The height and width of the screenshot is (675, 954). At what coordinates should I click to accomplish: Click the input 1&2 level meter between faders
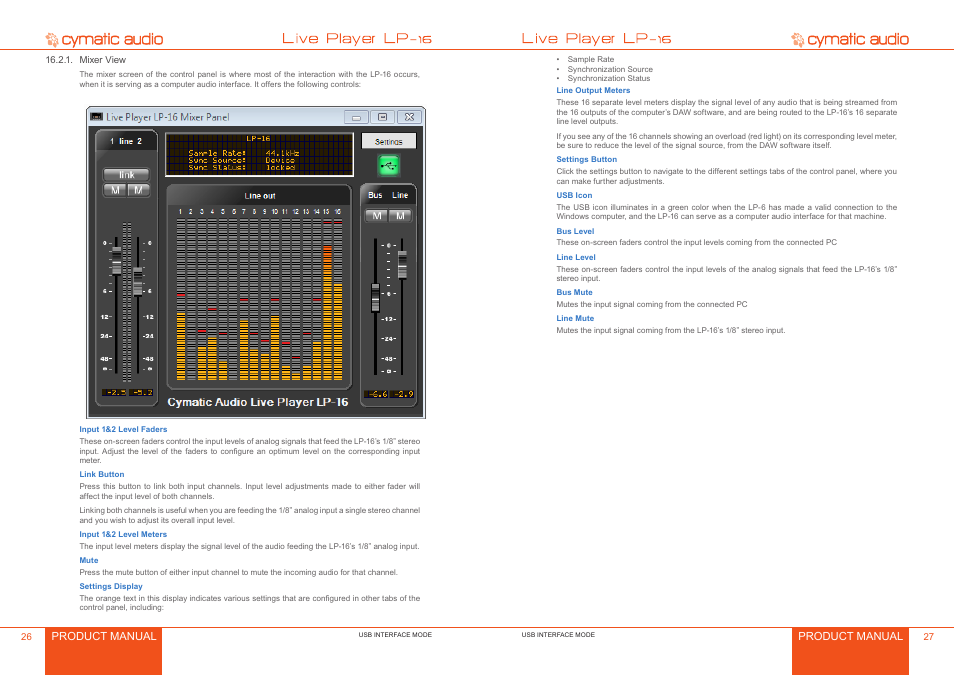click(127, 302)
